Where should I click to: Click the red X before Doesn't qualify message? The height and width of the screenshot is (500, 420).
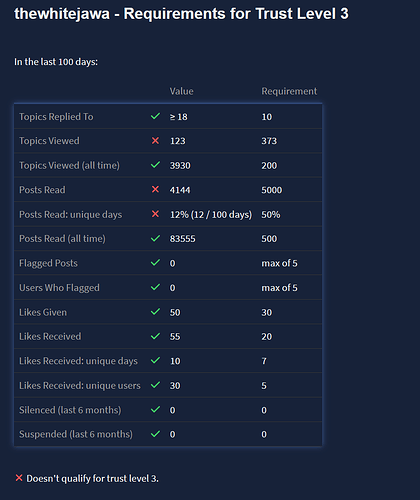19,478
